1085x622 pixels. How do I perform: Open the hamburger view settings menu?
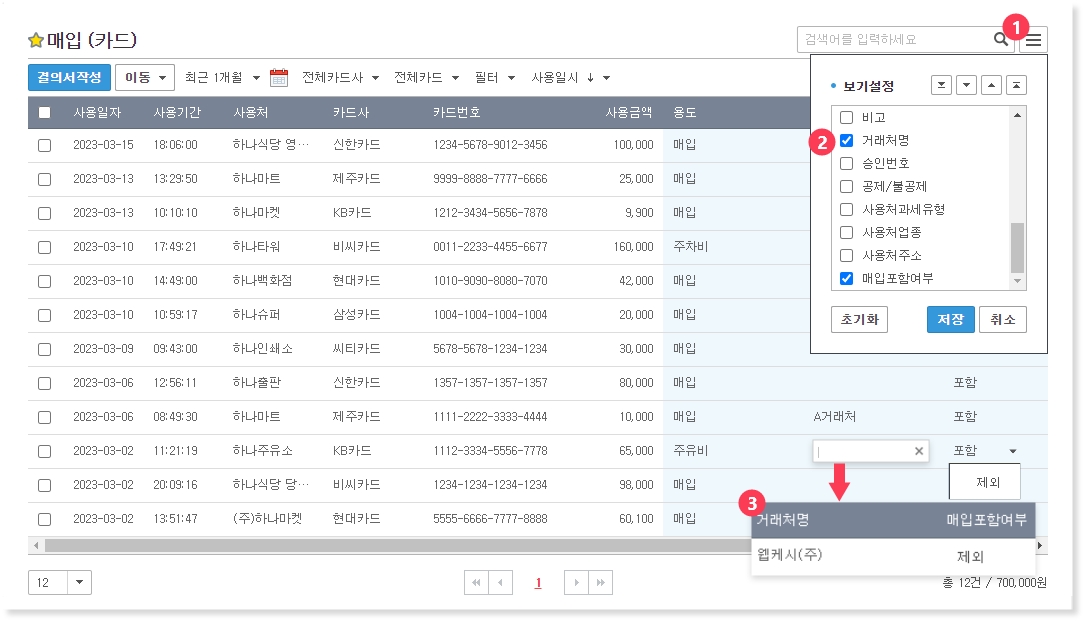pyautogui.click(x=1034, y=40)
